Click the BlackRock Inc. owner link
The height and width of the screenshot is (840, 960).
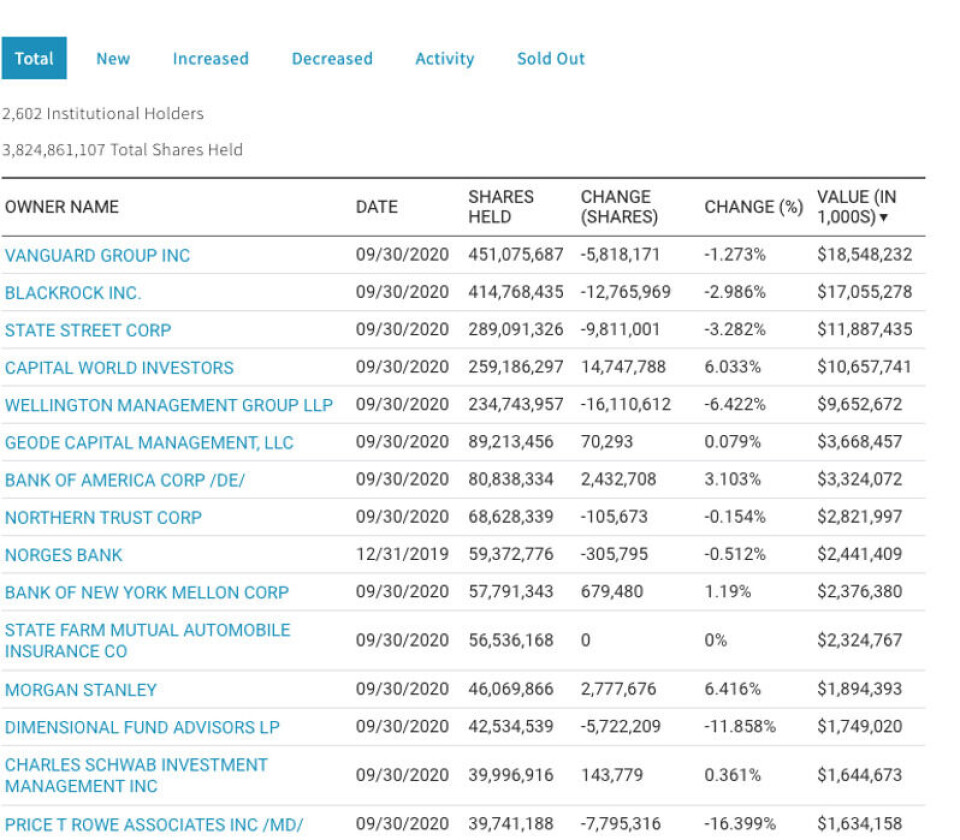pos(73,293)
